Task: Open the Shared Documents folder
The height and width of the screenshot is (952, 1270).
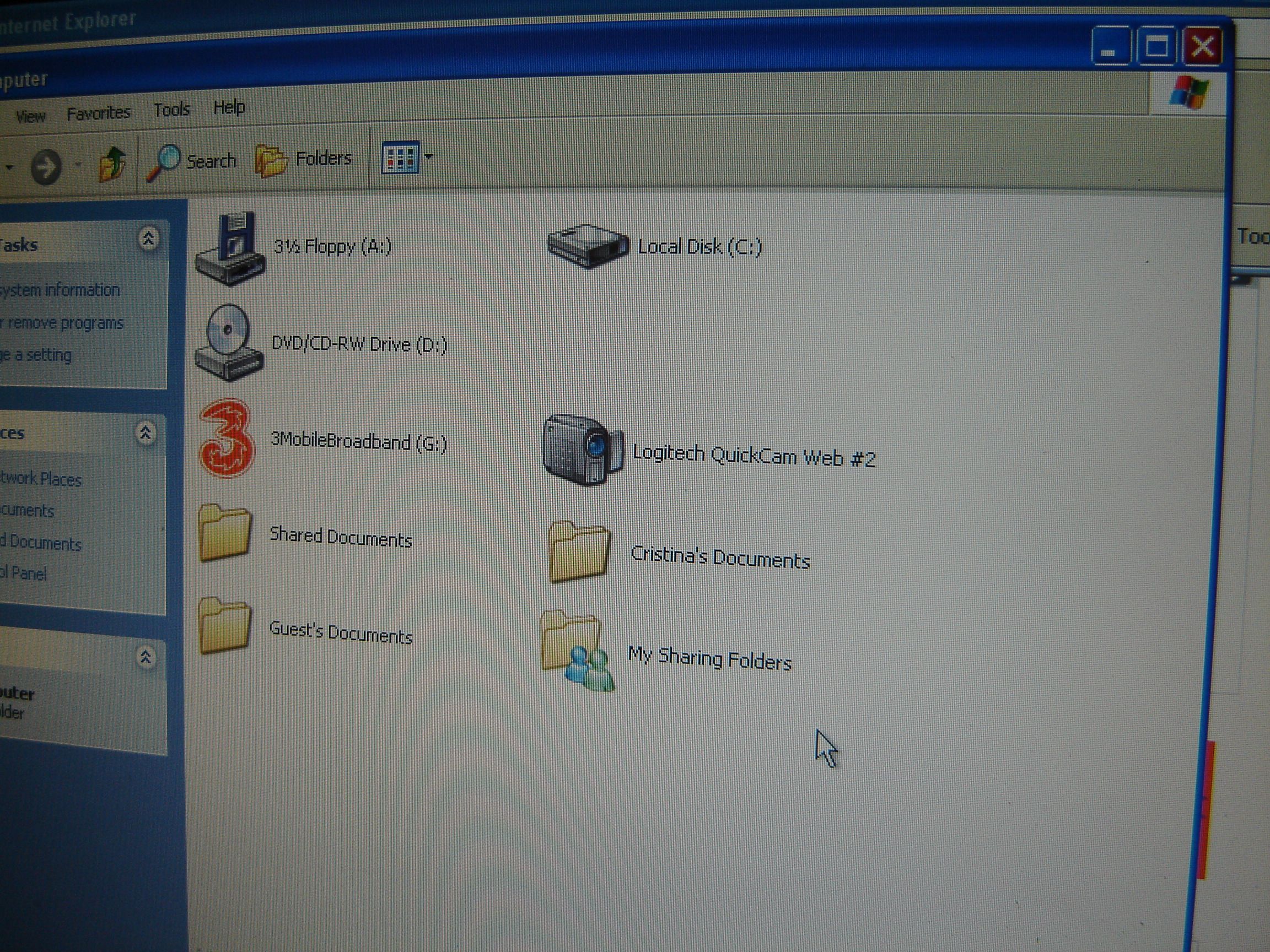Action: [225, 532]
